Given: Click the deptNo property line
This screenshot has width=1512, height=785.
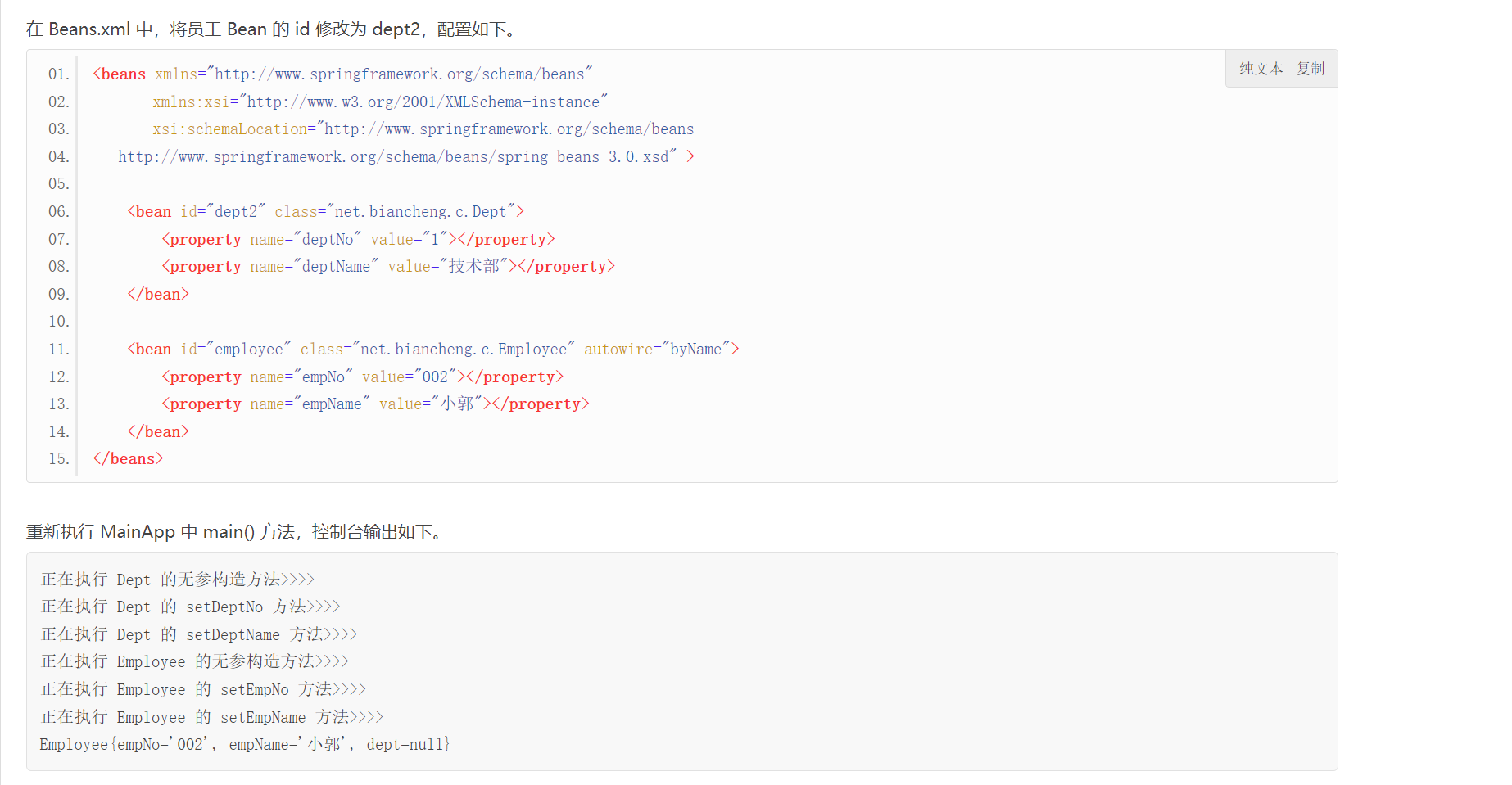Looking at the screenshot, I should pyautogui.click(x=358, y=240).
